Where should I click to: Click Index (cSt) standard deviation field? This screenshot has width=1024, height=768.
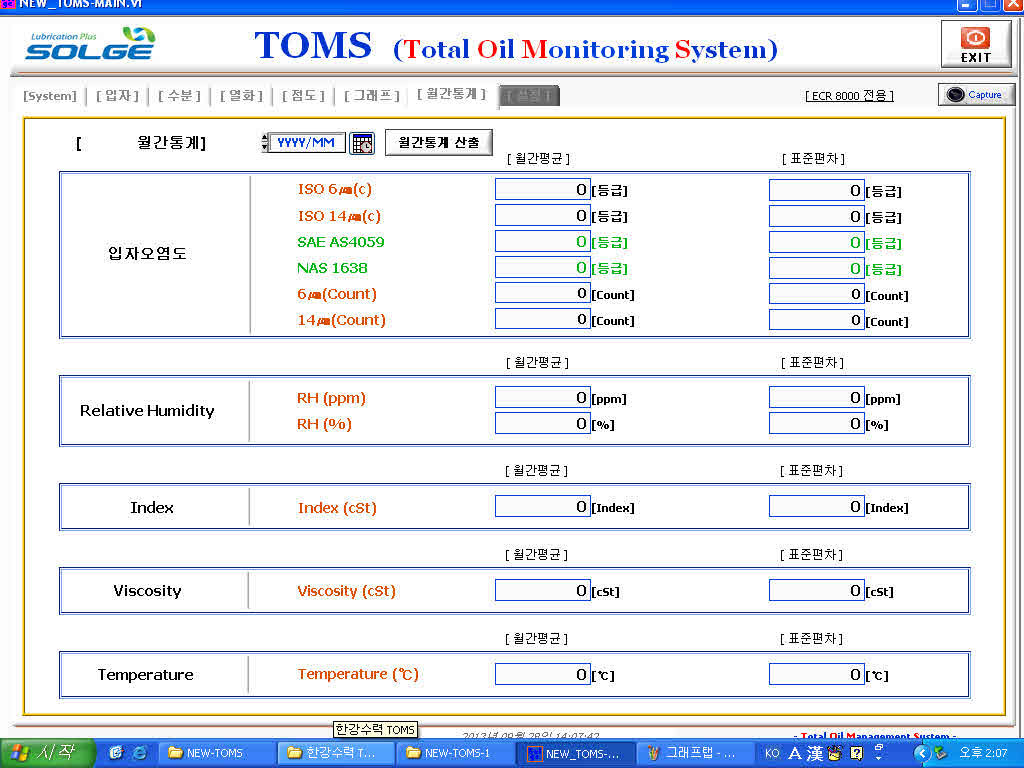click(817, 506)
